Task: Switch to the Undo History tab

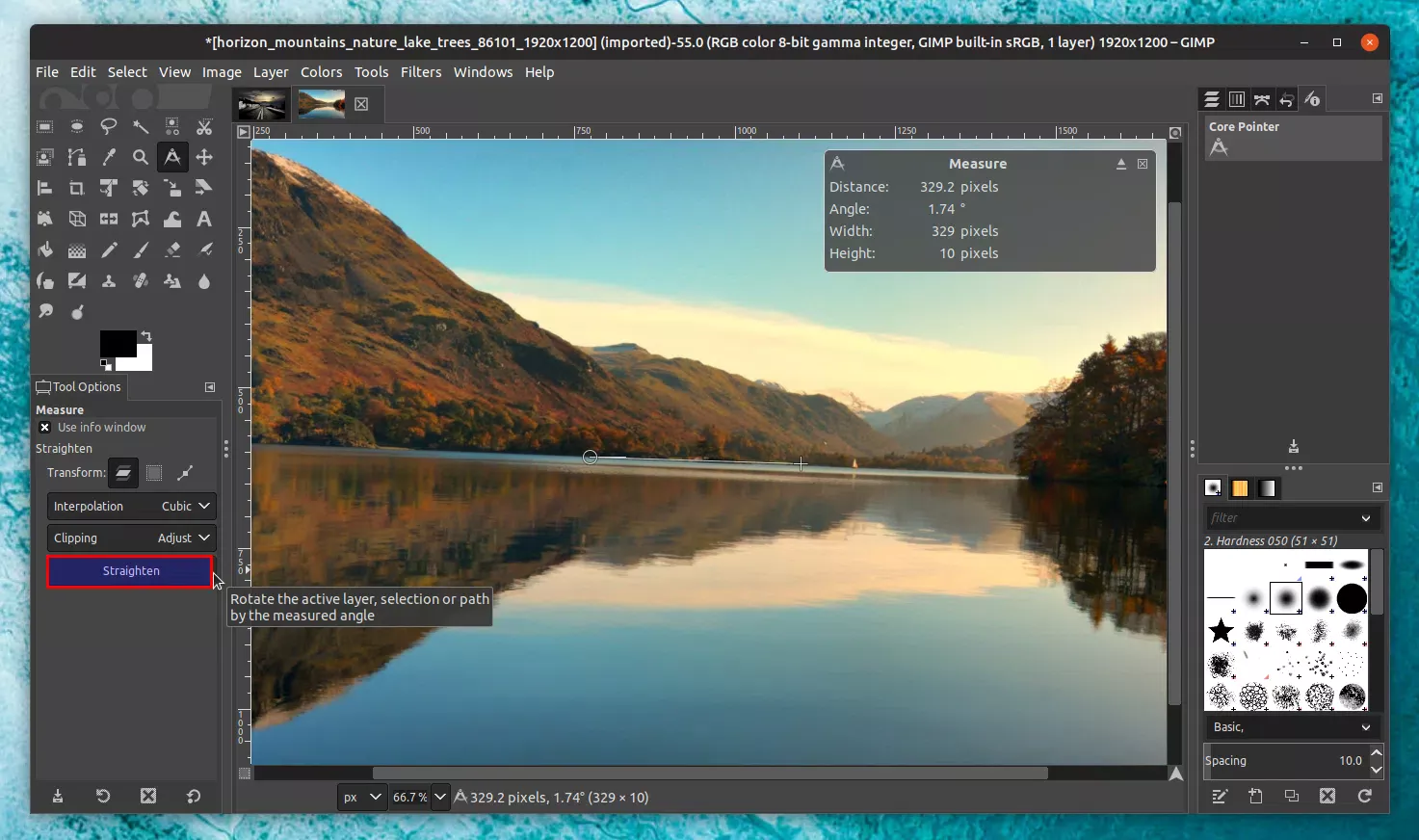Action: click(1286, 98)
